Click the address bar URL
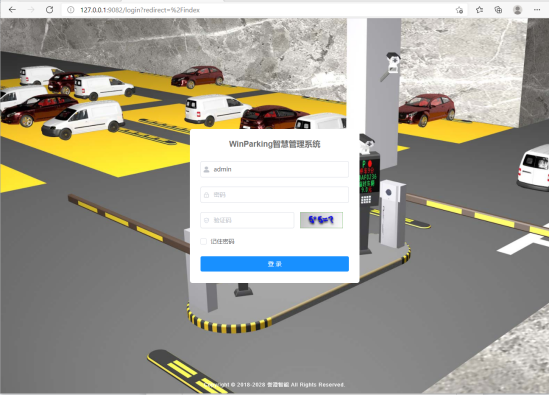Screen dimensions: 549x395 coord(140,10)
